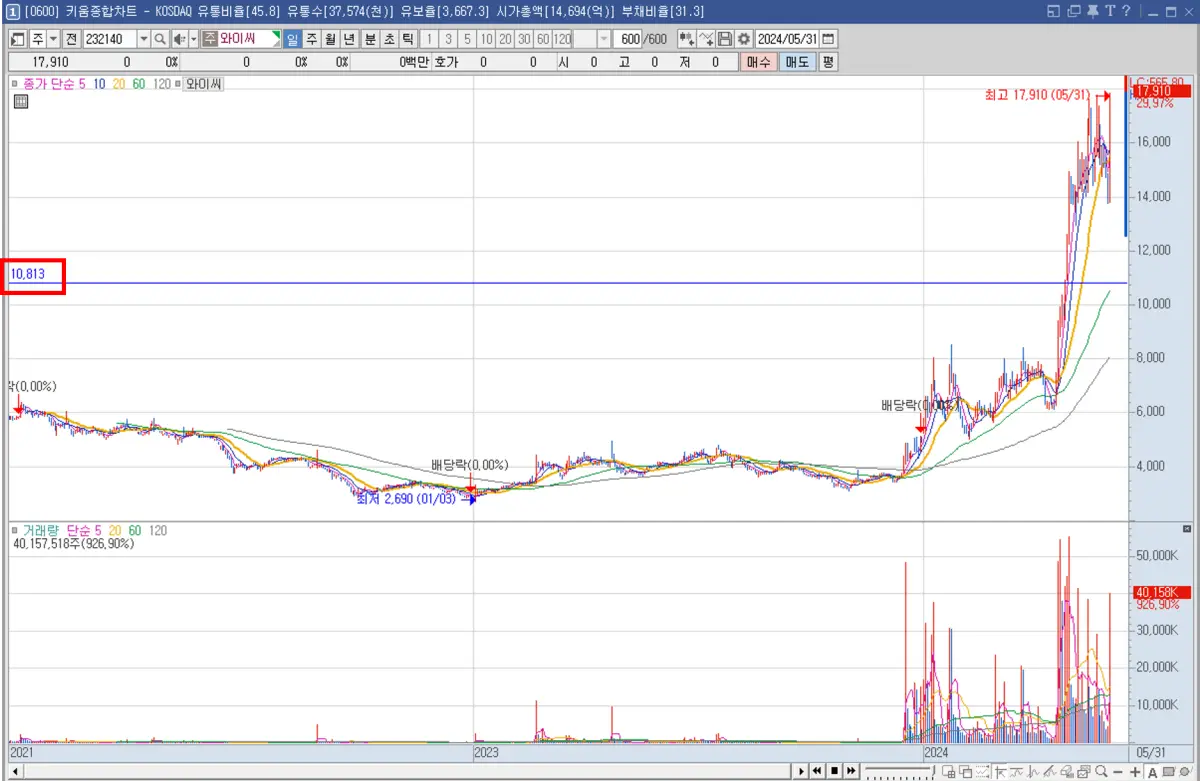Image resolution: width=1200 pixels, height=781 pixels.
Task: Click the play forward playback button
Action: pyautogui.click(x=802, y=771)
